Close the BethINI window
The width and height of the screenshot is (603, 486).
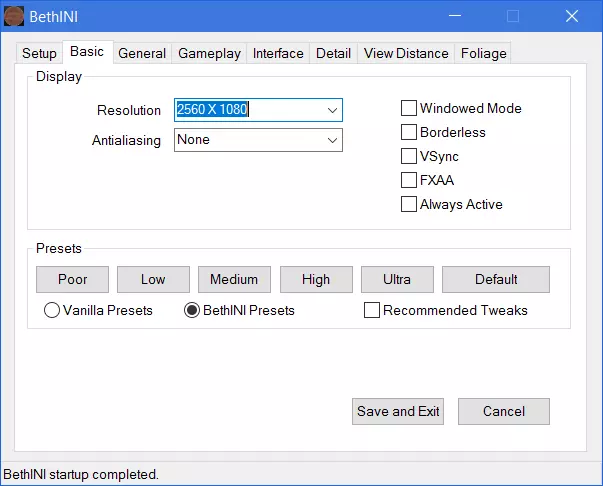click(x=572, y=16)
